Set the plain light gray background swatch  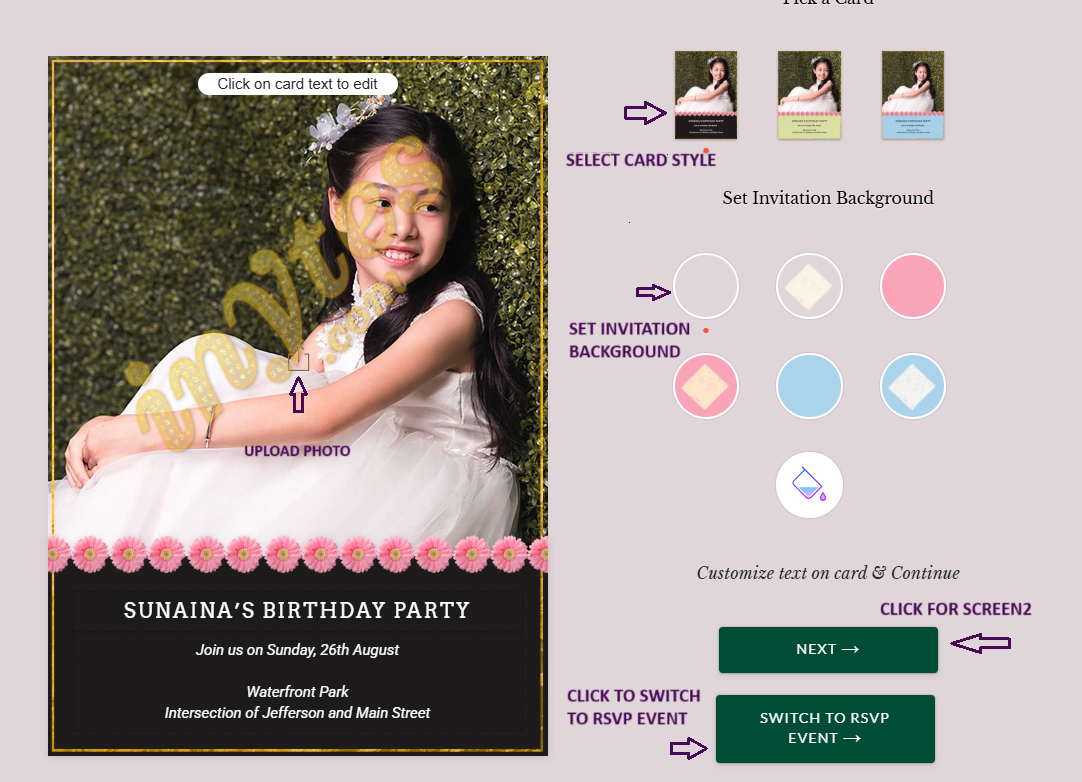click(x=706, y=286)
